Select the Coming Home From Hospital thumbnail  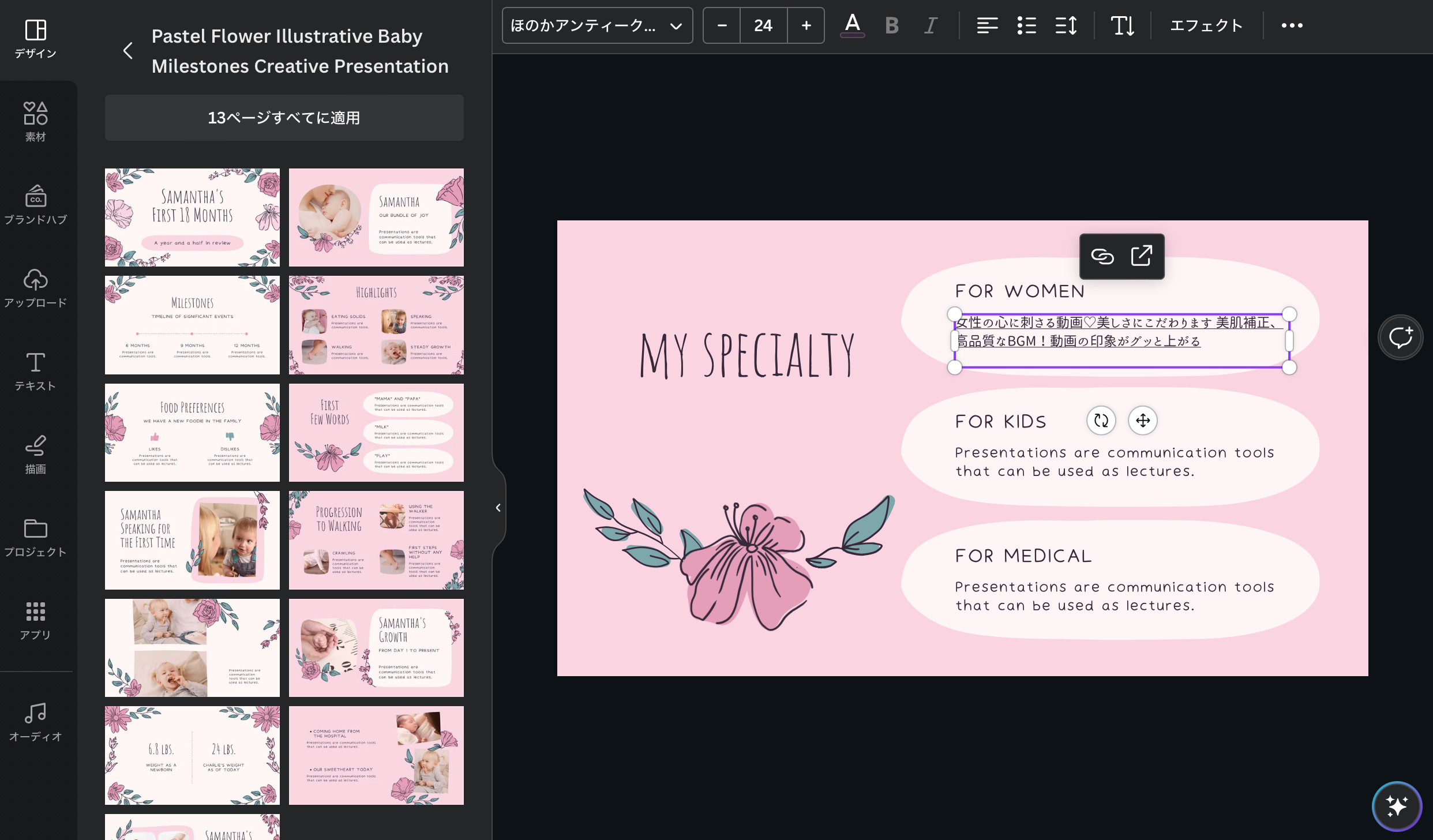376,755
